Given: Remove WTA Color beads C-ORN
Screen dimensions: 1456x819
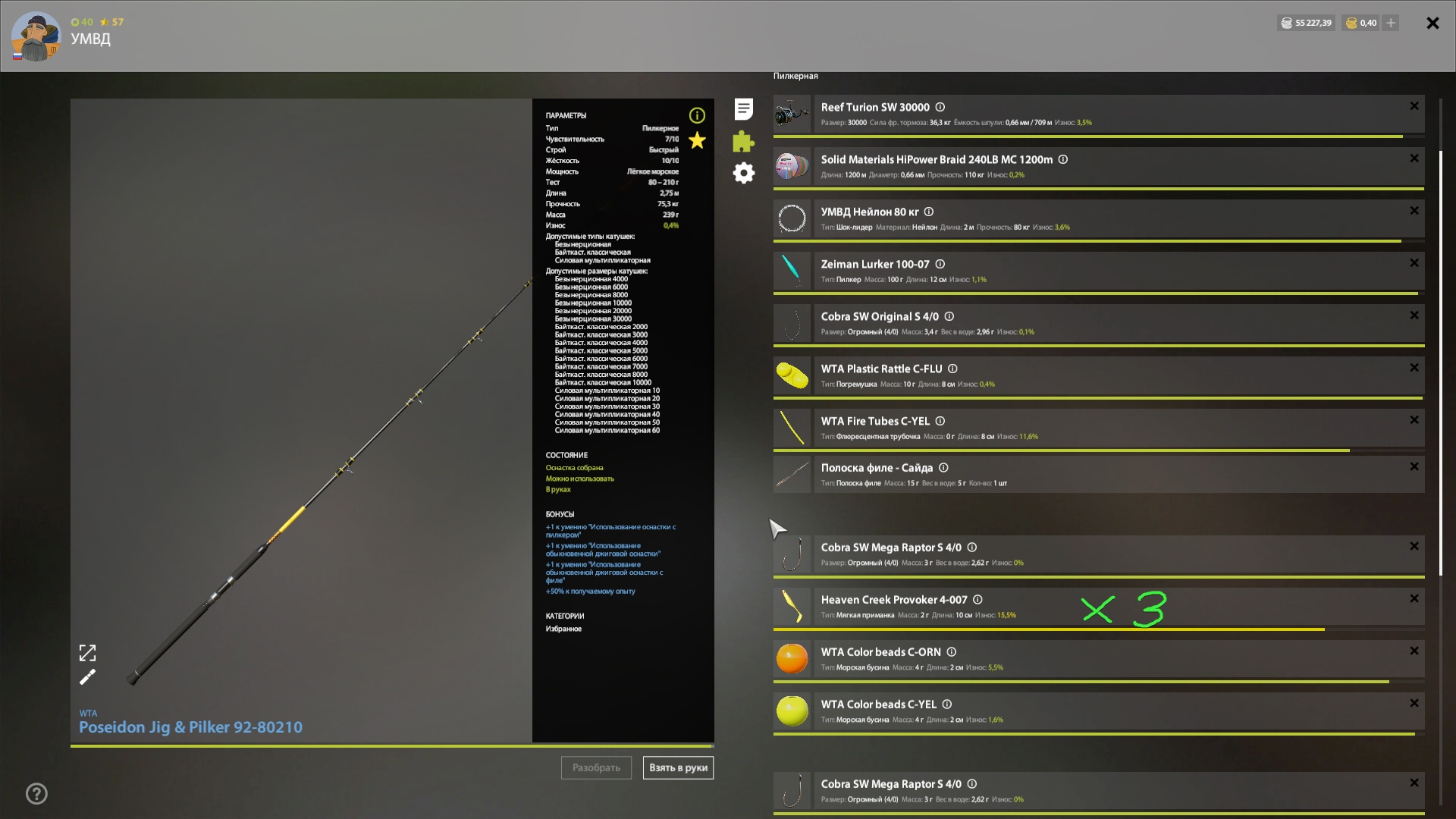Looking at the screenshot, I should [1414, 651].
